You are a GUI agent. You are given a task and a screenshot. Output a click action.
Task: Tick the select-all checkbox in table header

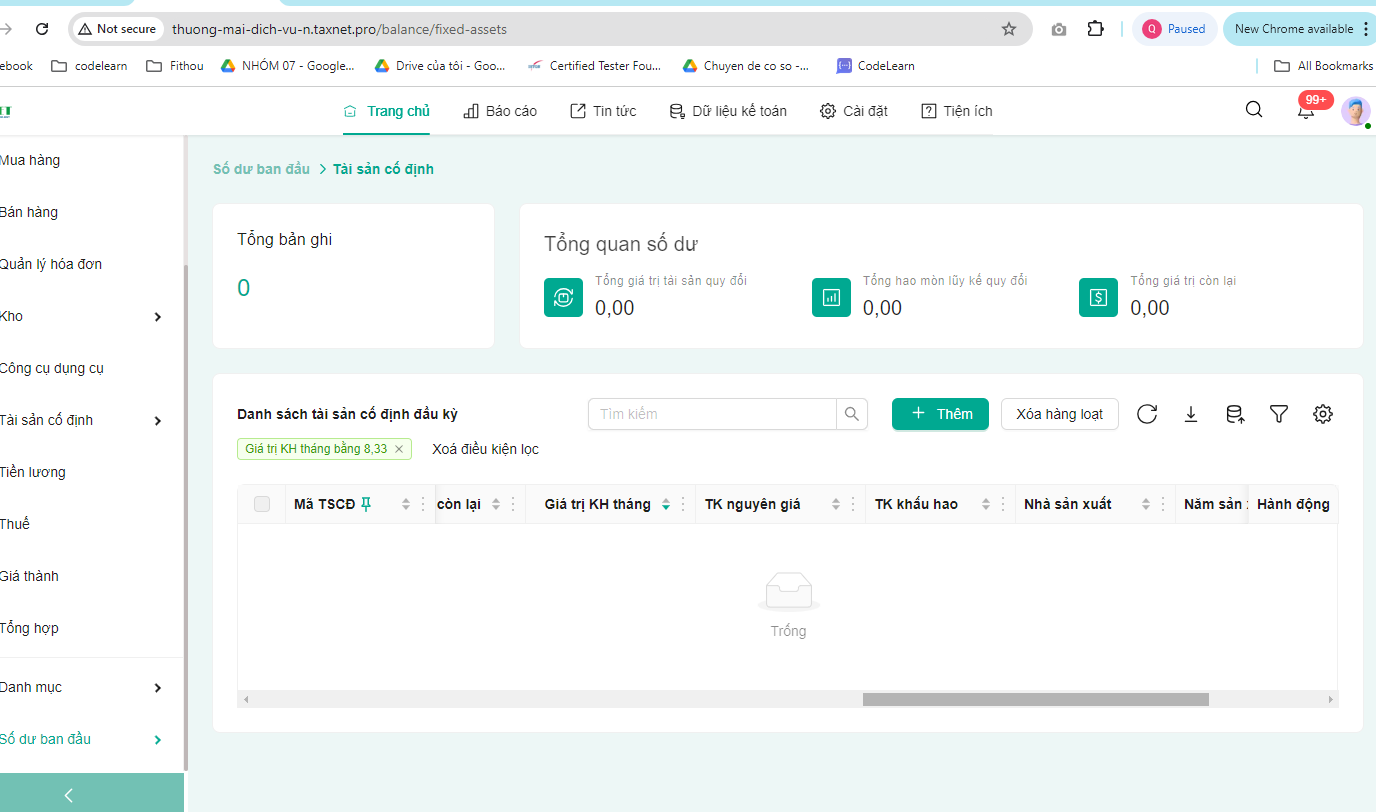coord(262,504)
